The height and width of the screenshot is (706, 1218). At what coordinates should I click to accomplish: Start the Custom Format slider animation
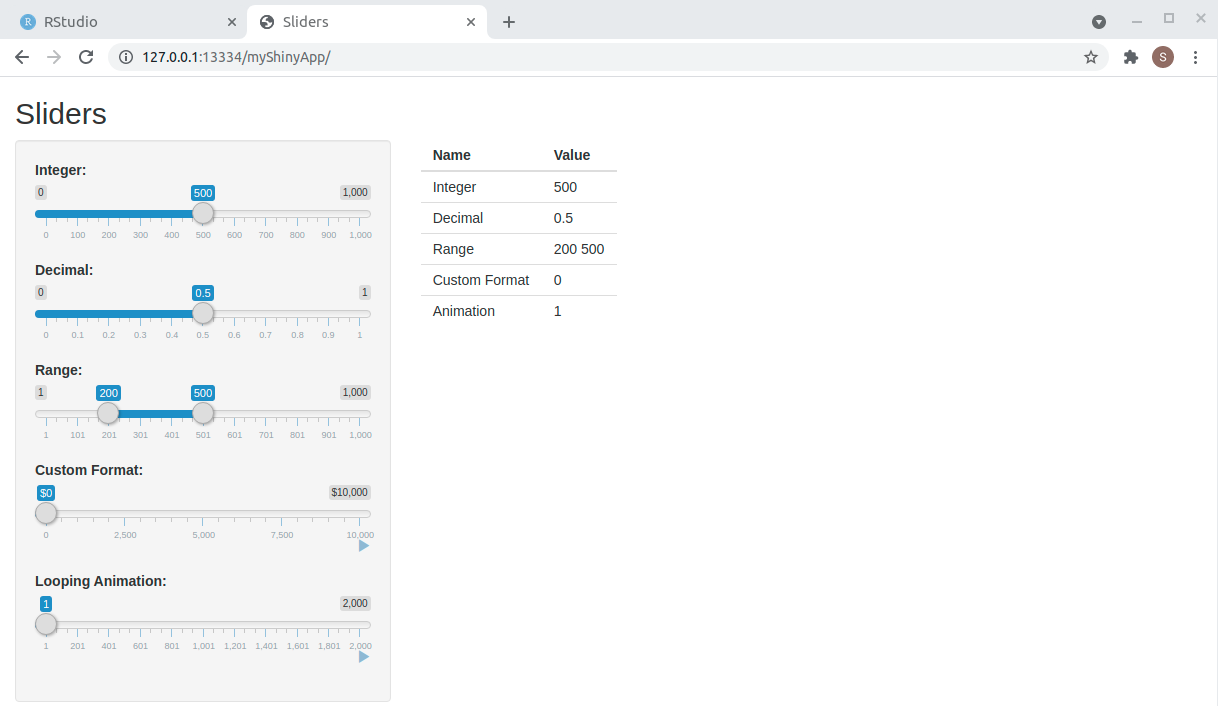[362, 546]
